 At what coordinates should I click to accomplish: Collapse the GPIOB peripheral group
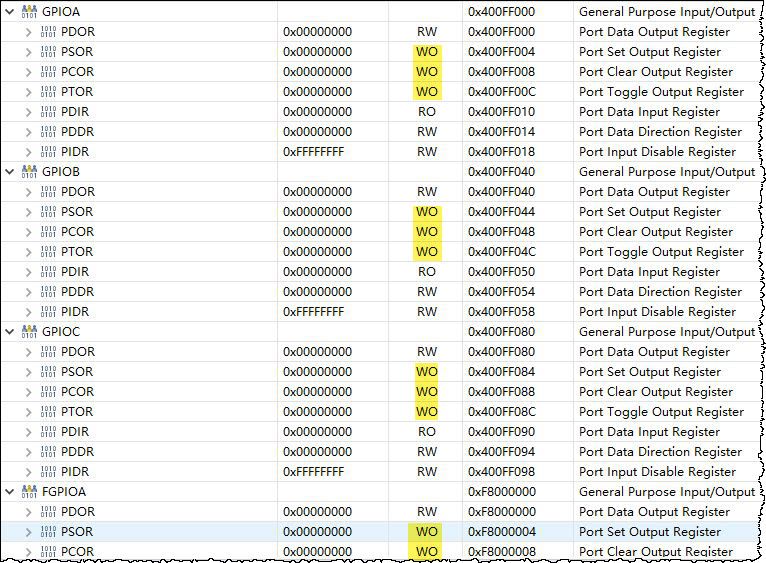click(x=10, y=172)
